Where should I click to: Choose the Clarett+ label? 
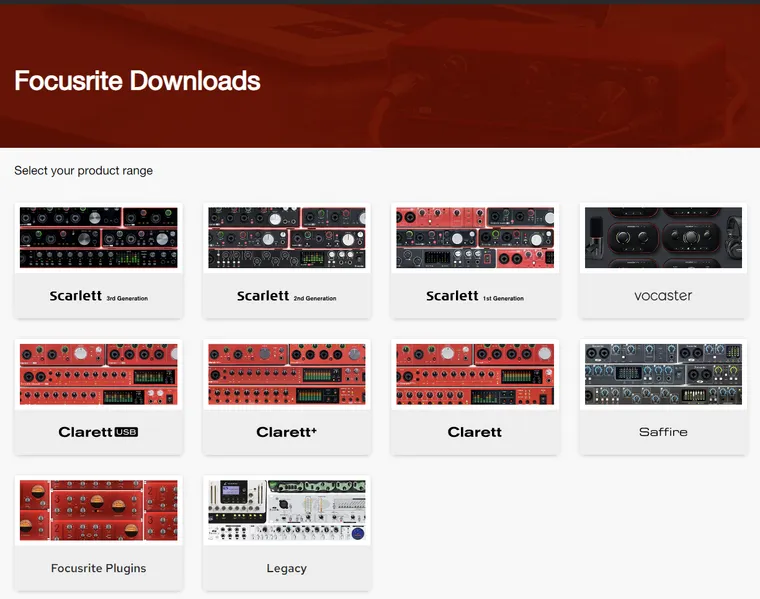286,432
